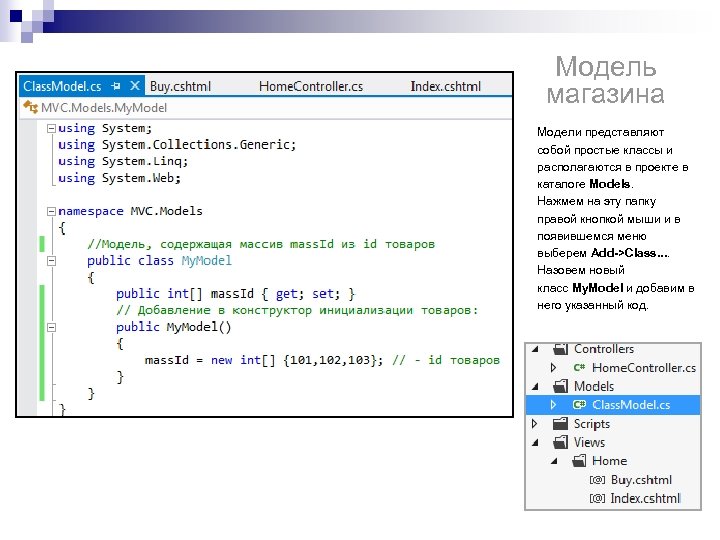Click the line 'using System.Linq;'
The width and height of the screenshot is (720, 540).
pos(123,161)
